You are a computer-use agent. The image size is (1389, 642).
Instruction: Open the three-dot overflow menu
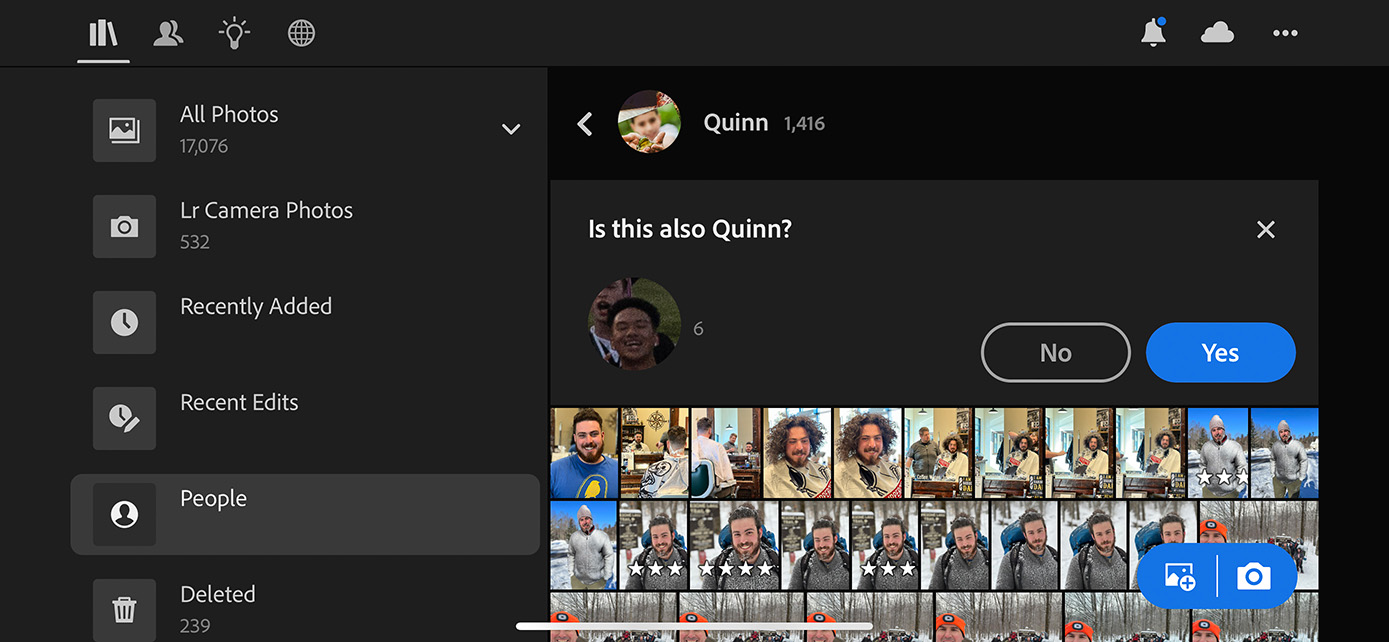pos(1285,33)
